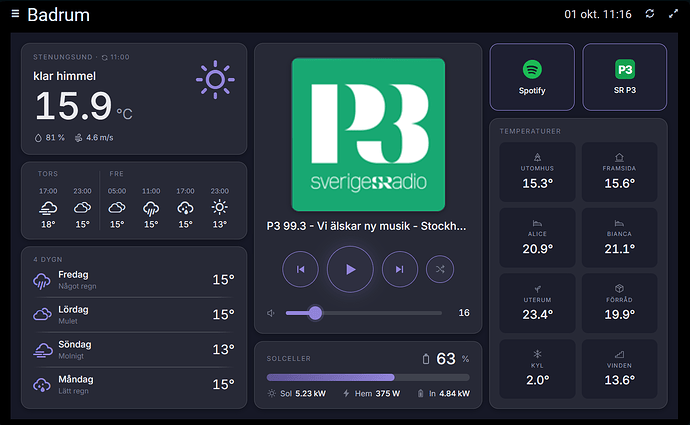Open the Framsida temperature tile

tap(619, 172)
